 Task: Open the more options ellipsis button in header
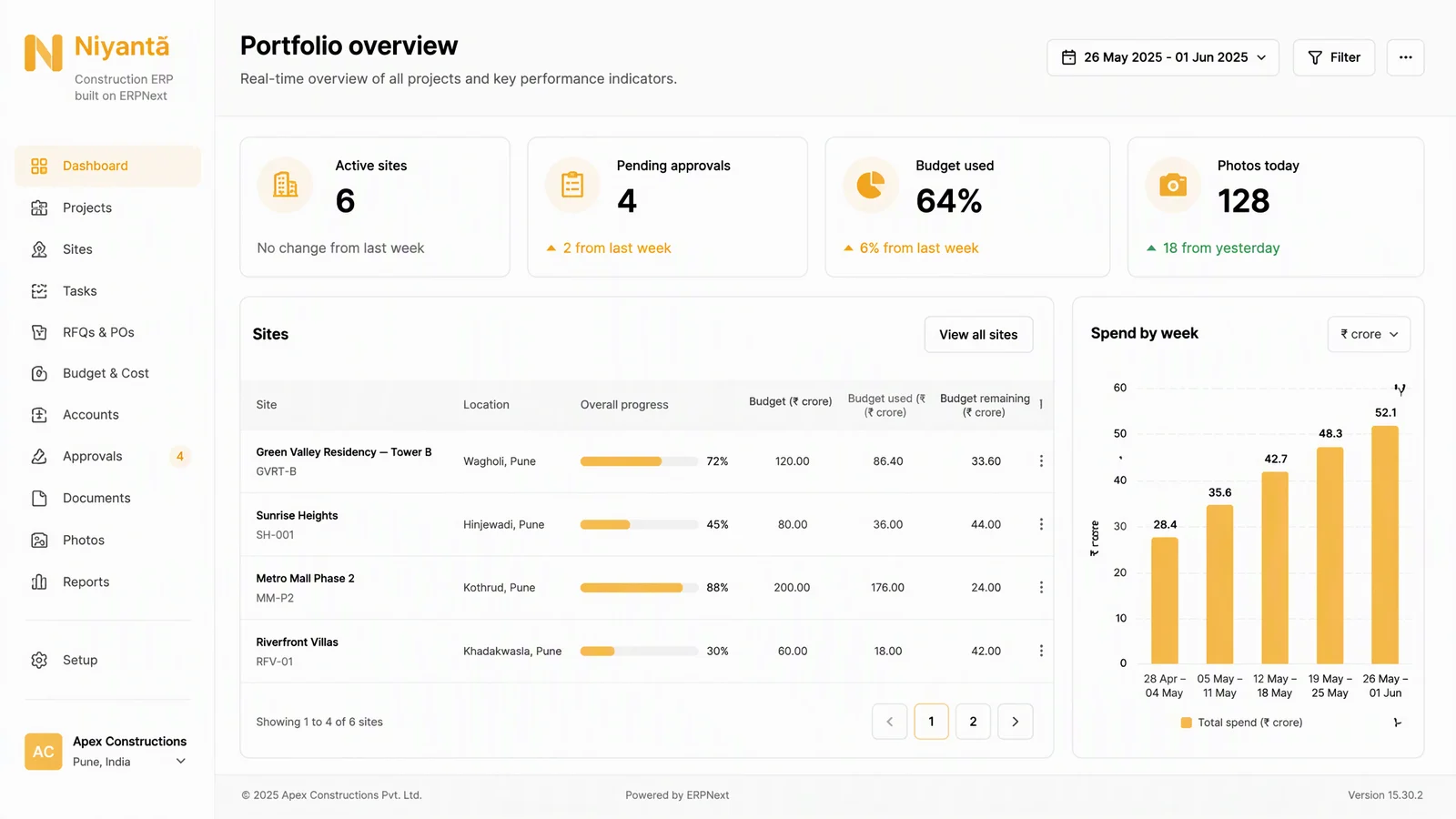[x=1406, y=57]
